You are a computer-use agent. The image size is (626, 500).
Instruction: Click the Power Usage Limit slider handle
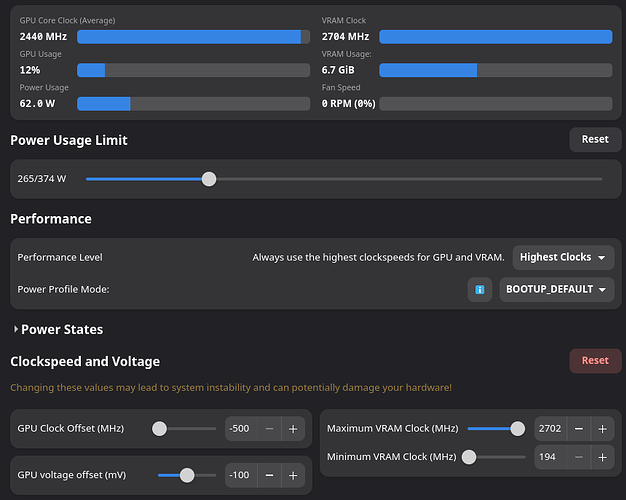pos(209,179)
